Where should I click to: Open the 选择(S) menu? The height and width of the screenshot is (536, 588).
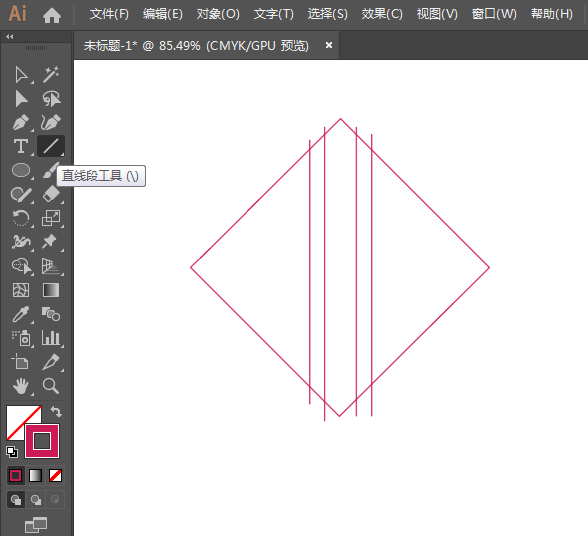click(328, 14)
